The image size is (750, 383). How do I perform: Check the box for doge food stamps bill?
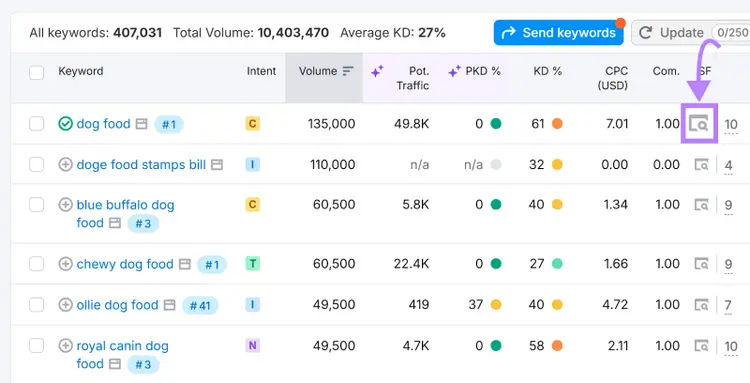point(37,164)
